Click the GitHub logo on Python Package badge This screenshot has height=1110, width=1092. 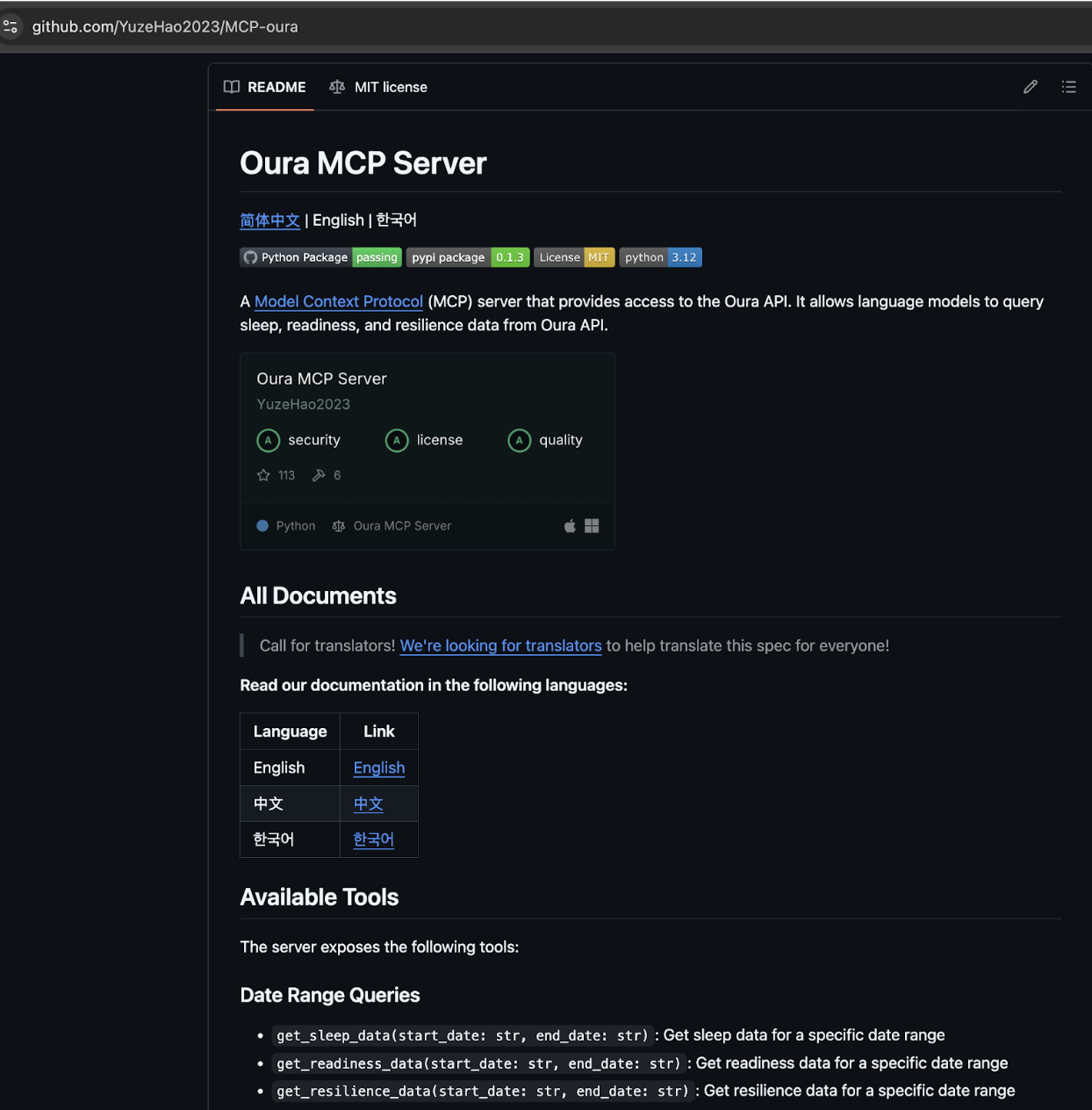tap(250, 257)
